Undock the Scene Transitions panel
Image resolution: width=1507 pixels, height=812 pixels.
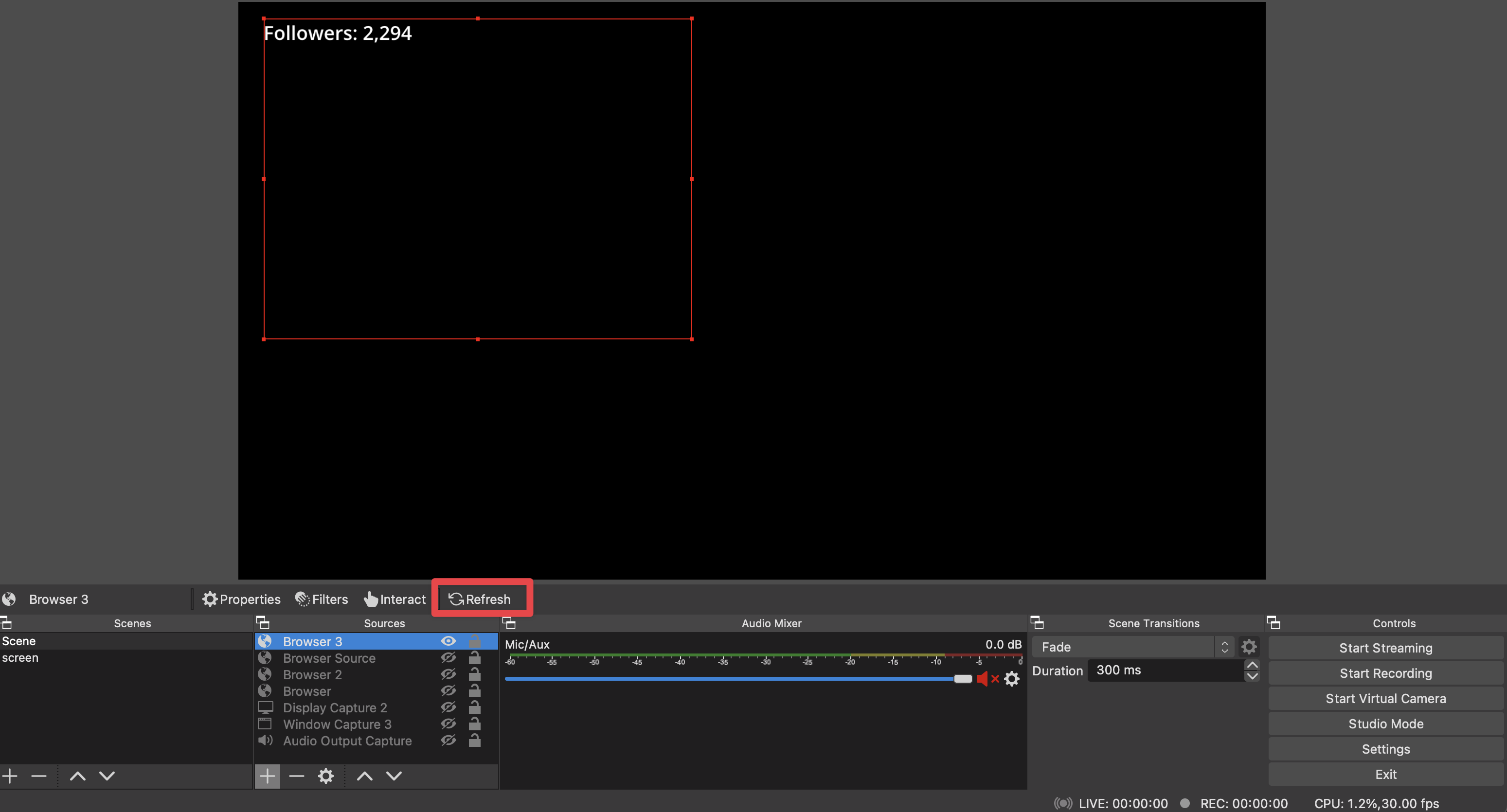pyautogui.click(x=1037, y=622)
